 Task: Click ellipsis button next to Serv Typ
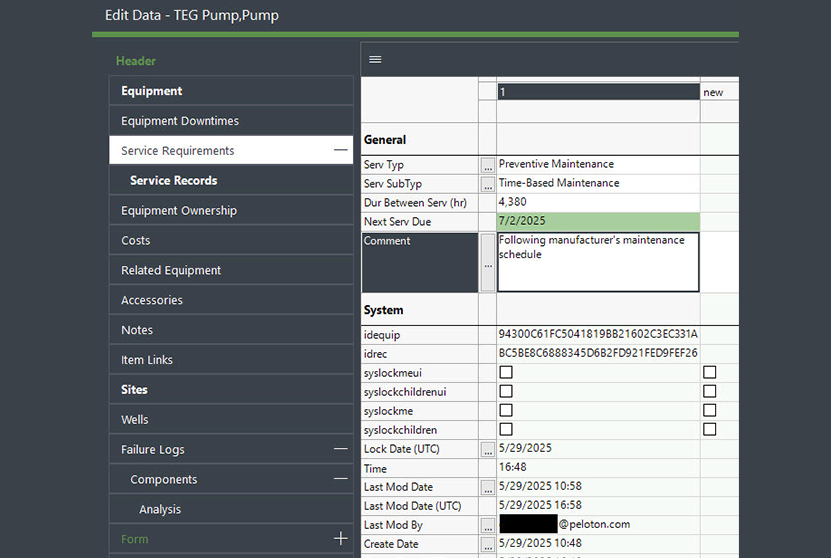(488, 165)
